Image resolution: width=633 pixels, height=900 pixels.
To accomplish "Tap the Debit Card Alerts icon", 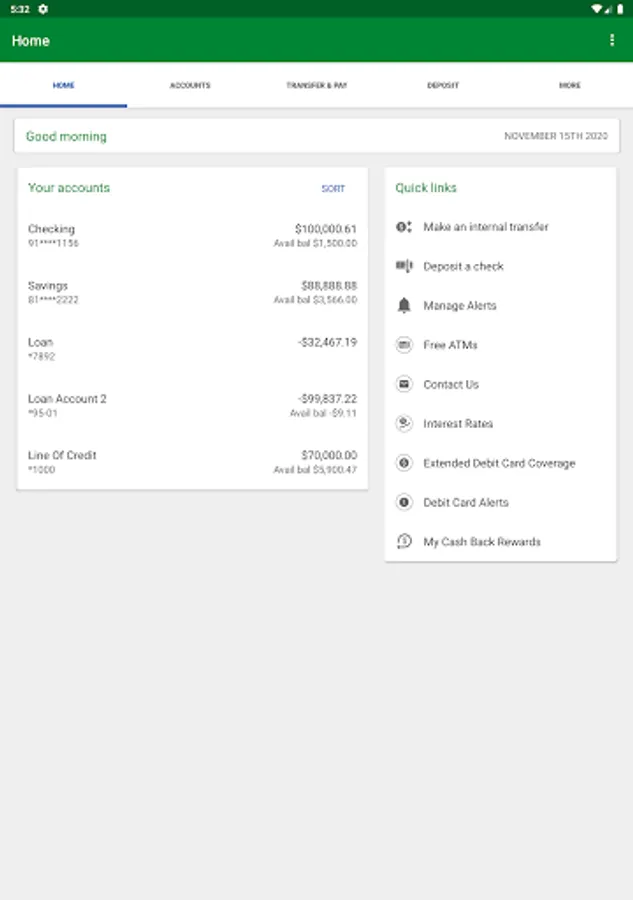I will (x=404, y=502).
